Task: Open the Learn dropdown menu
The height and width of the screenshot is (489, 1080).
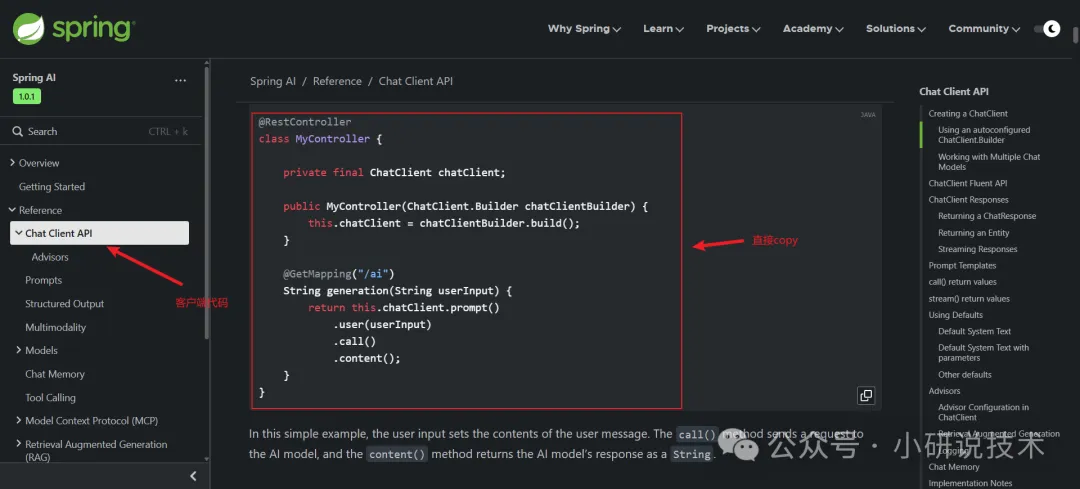Action: click(663, 29)
